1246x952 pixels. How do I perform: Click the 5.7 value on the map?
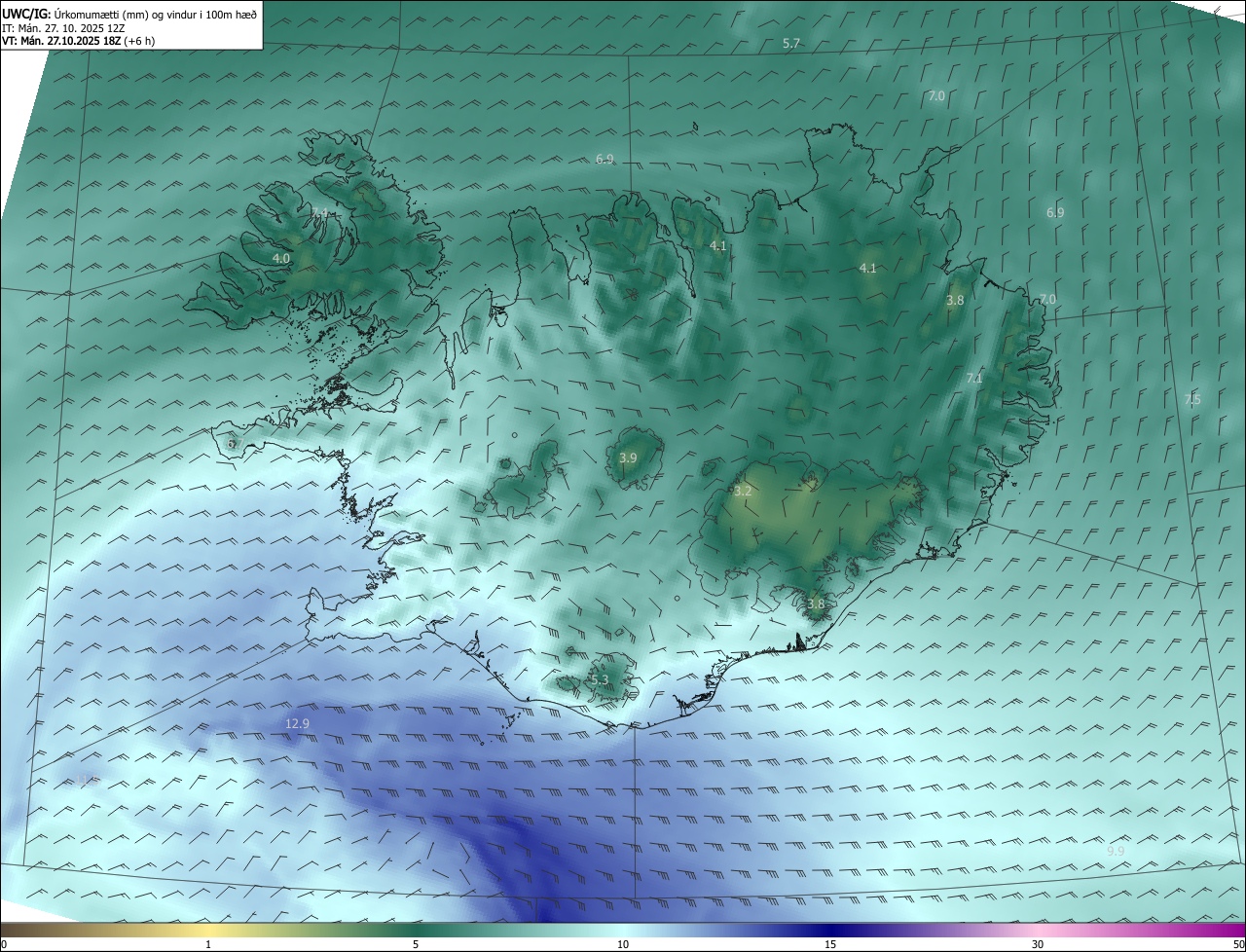(x=791, y=44)
